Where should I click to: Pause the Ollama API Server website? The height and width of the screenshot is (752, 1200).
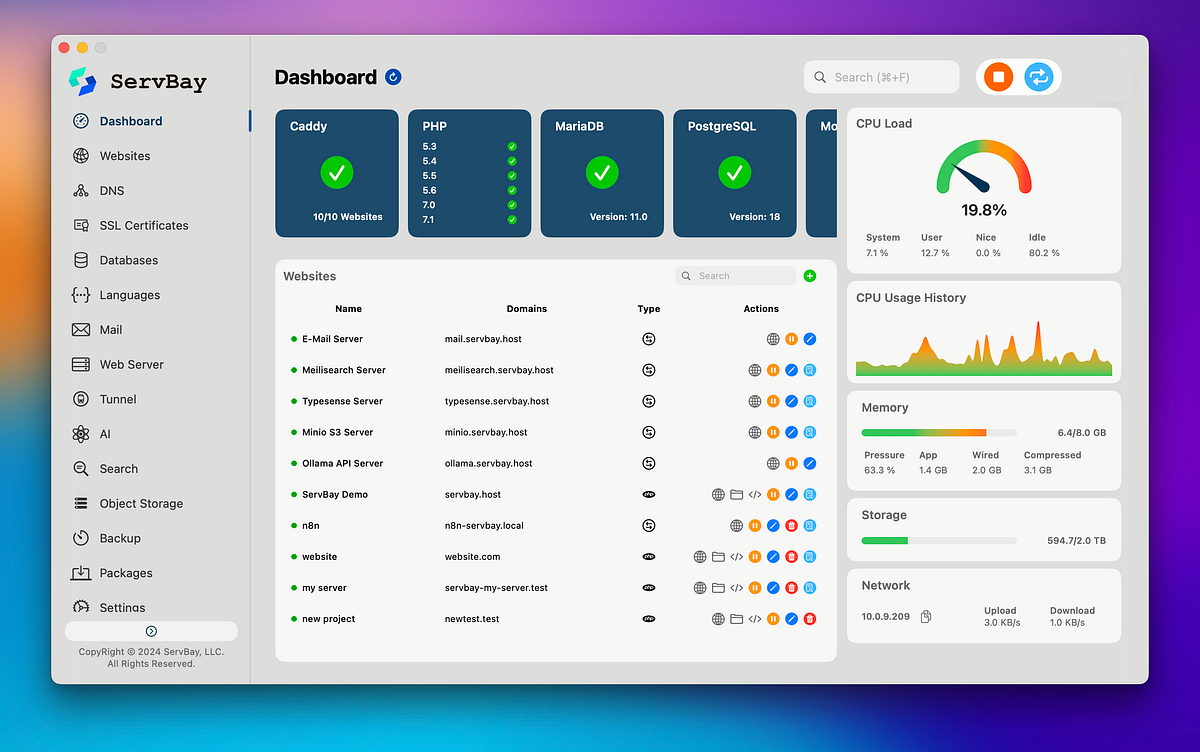(791, 463)
